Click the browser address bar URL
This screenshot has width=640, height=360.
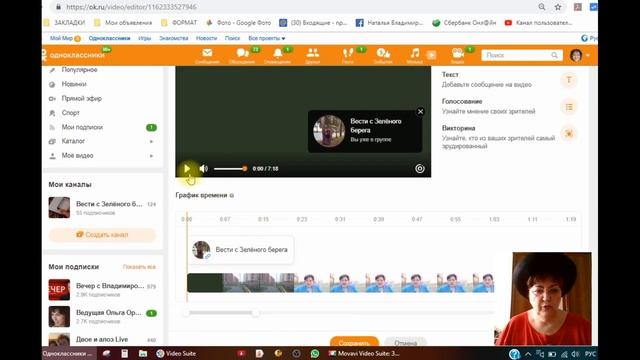tap(131, 7)
